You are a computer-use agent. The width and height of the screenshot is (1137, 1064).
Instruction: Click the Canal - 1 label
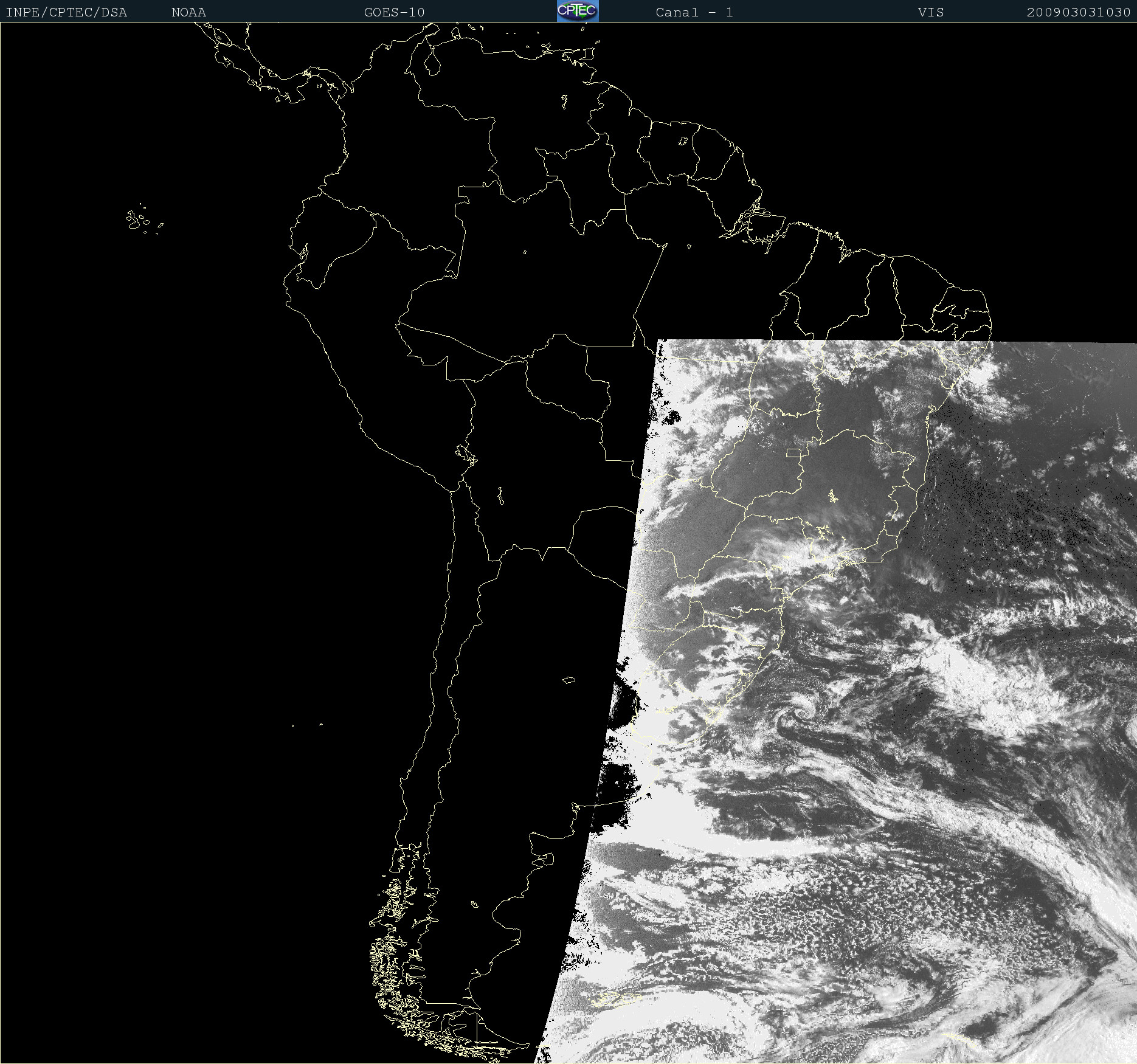click(x=694, y=12)
